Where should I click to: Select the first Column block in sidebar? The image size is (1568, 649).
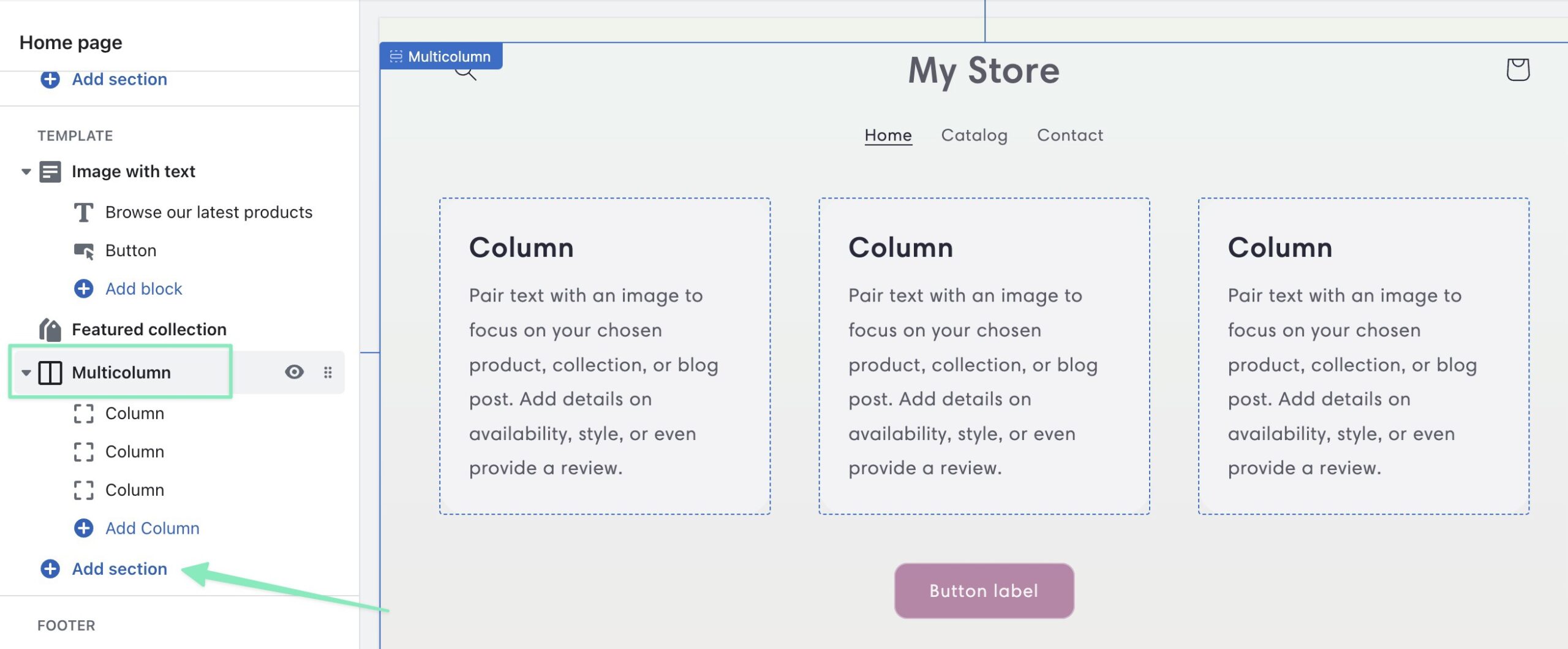tap(134, 414)
